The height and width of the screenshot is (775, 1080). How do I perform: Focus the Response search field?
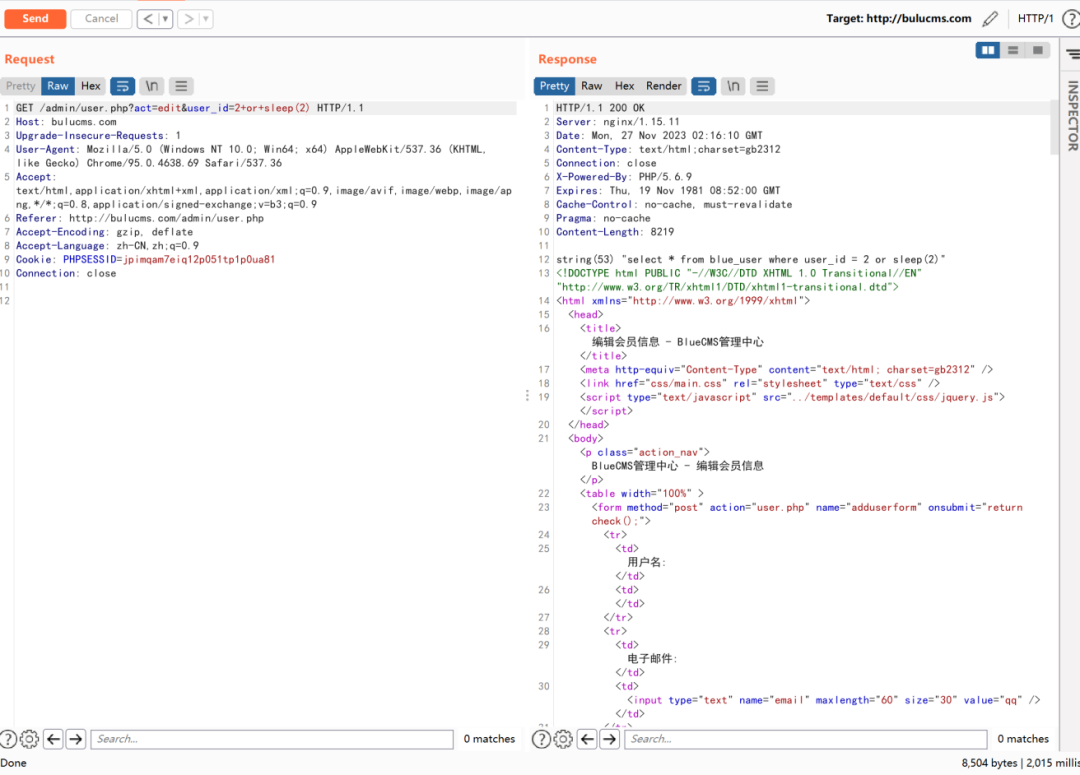click(806, 739)
